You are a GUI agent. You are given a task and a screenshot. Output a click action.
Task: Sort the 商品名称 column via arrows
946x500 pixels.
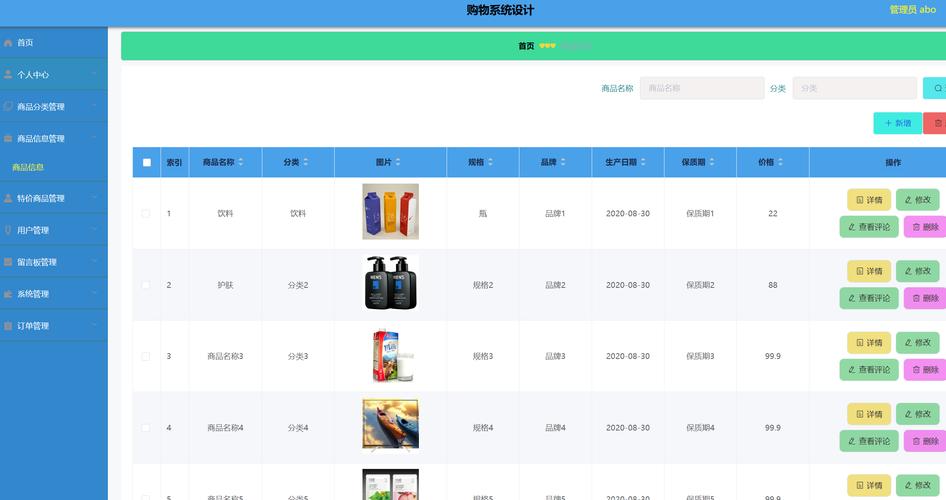(x=242, y=162)
